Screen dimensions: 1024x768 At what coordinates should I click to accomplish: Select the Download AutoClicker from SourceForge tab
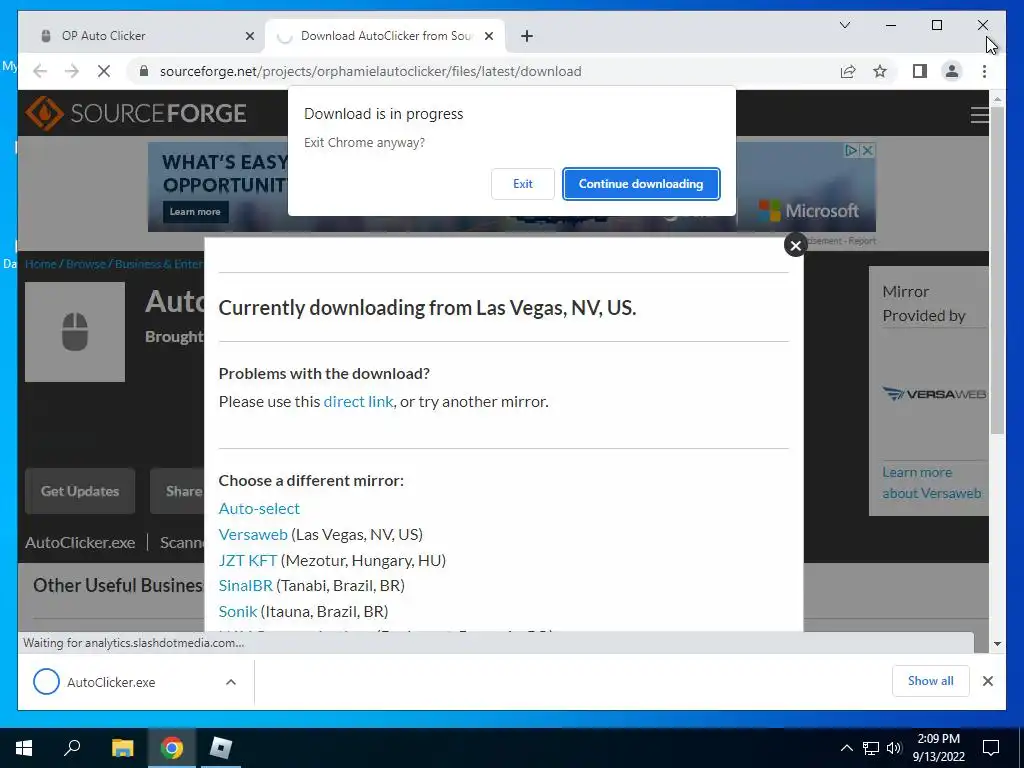click(x=385, y=36)
